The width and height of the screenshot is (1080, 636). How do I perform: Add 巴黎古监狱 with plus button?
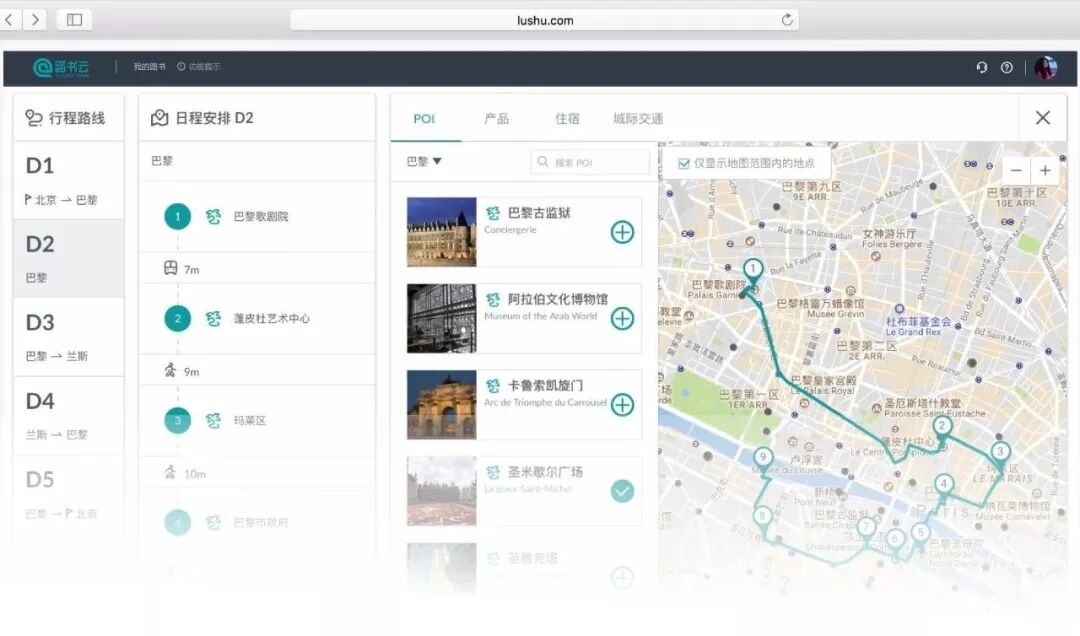pyautogui.click(x=622, y=232)
